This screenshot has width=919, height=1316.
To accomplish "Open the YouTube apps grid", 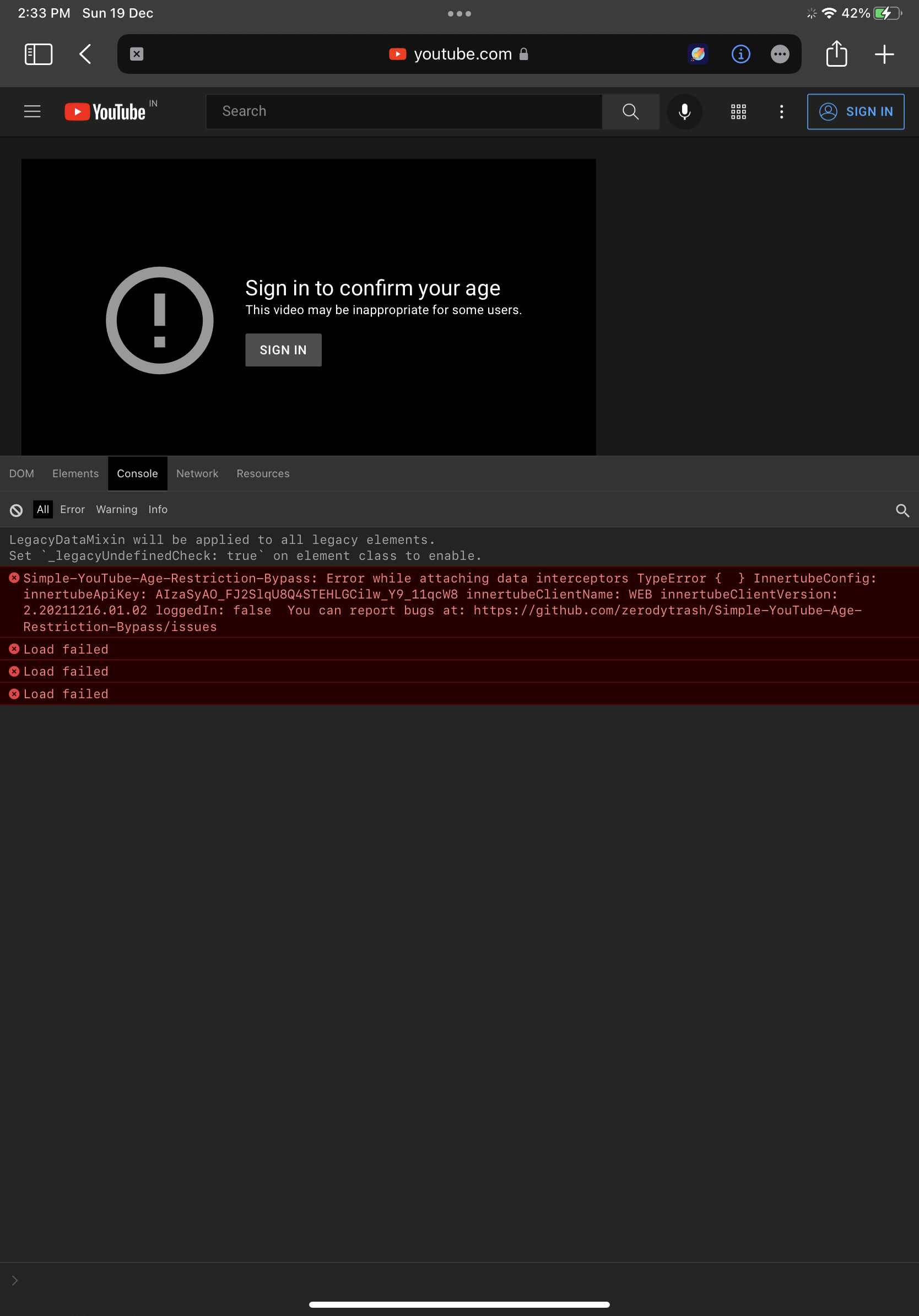I will coord(738,111).
